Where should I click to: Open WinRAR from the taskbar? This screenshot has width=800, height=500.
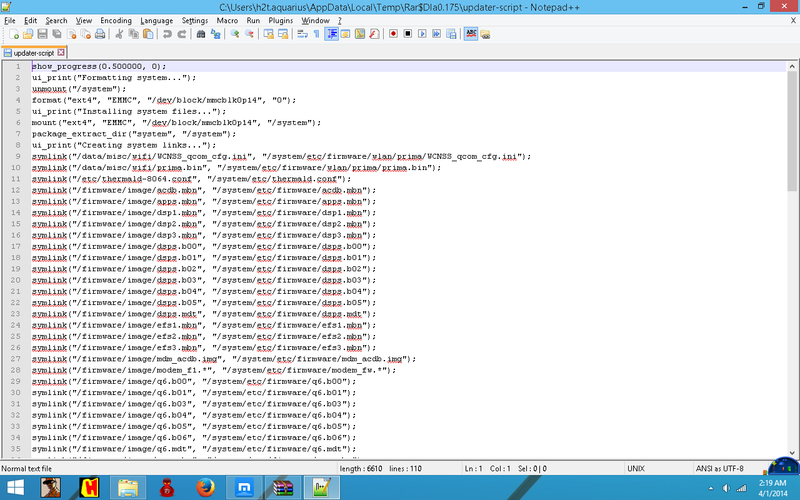(x=283, y=488)
